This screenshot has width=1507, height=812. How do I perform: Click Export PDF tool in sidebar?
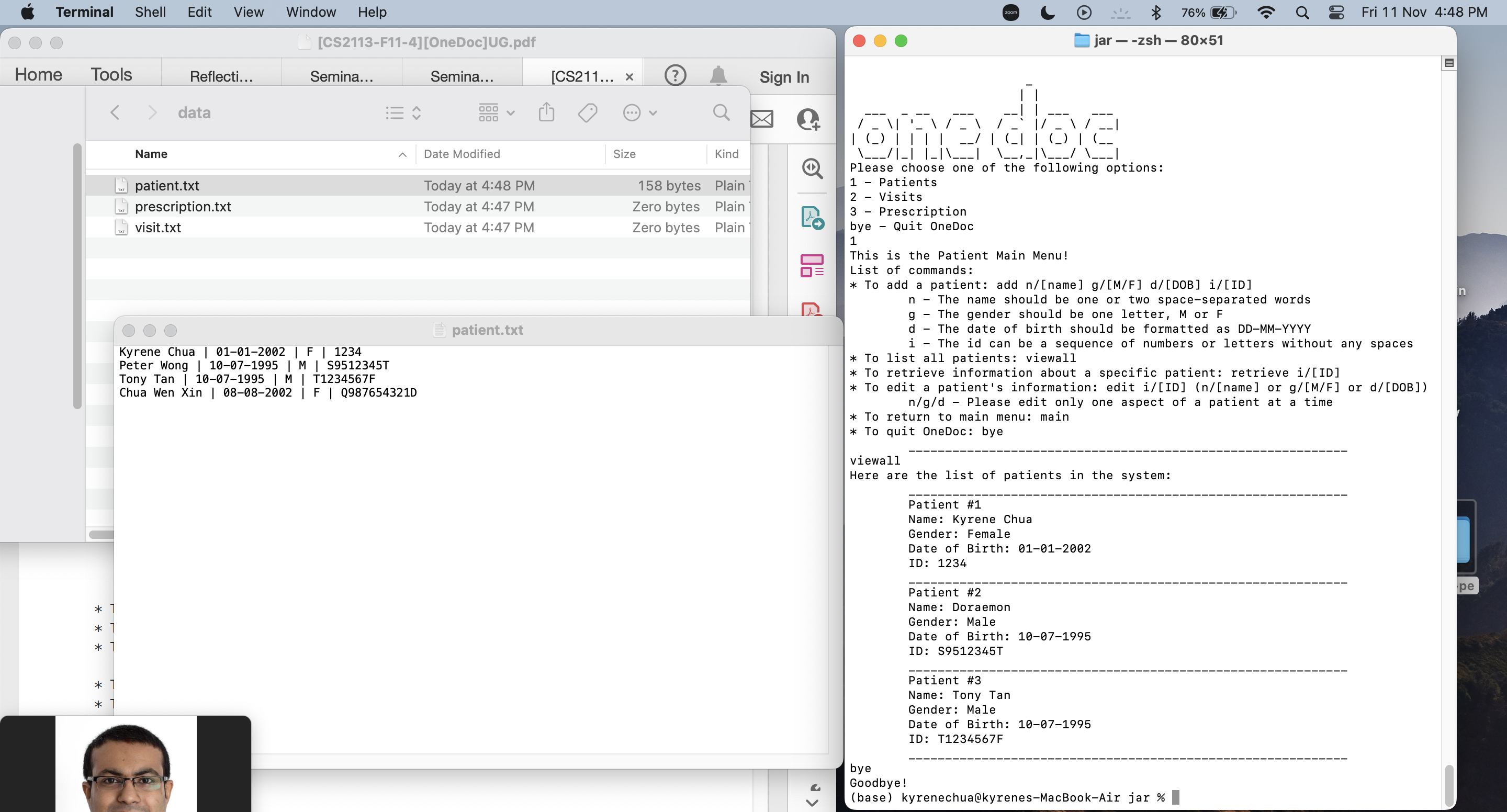click(x=812, y=218)
